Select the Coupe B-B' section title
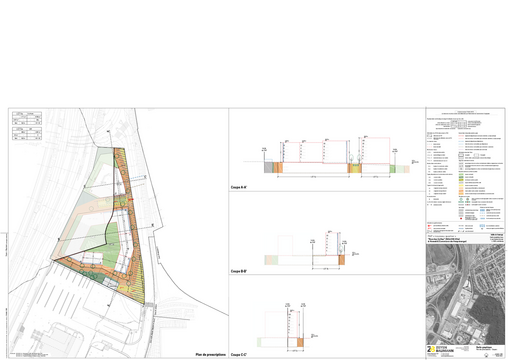 (x=239, y=271)
